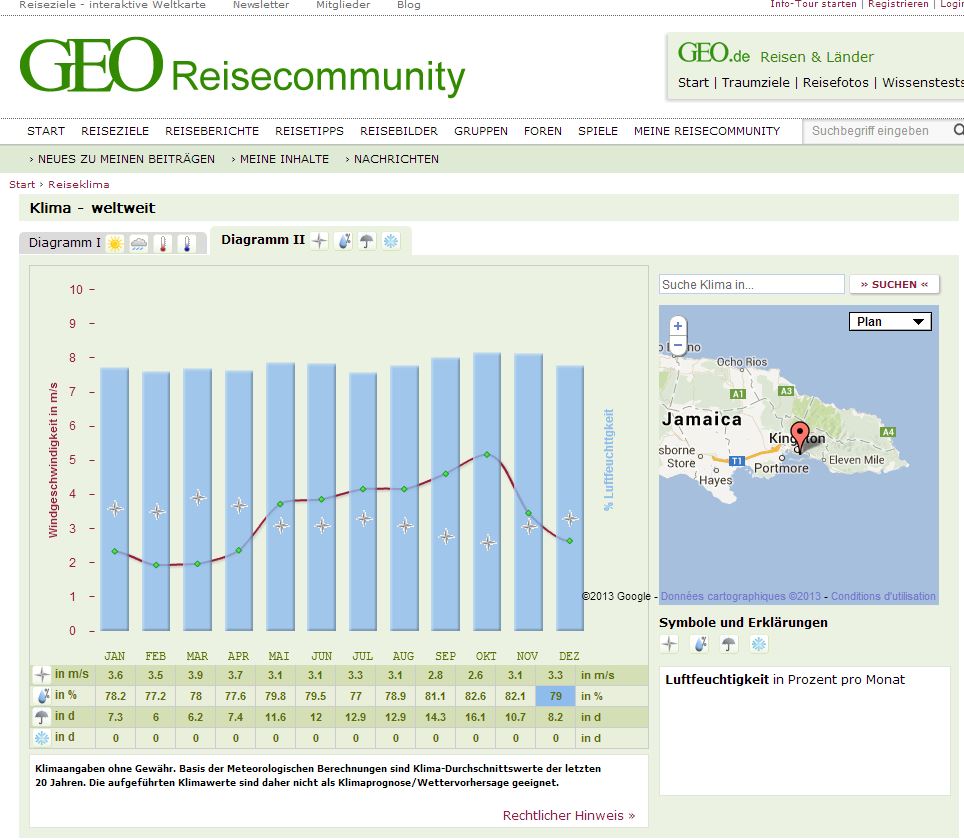Click the red map marker on Kingston
This screenshot has height=840, width=964.
pos(799,437)
